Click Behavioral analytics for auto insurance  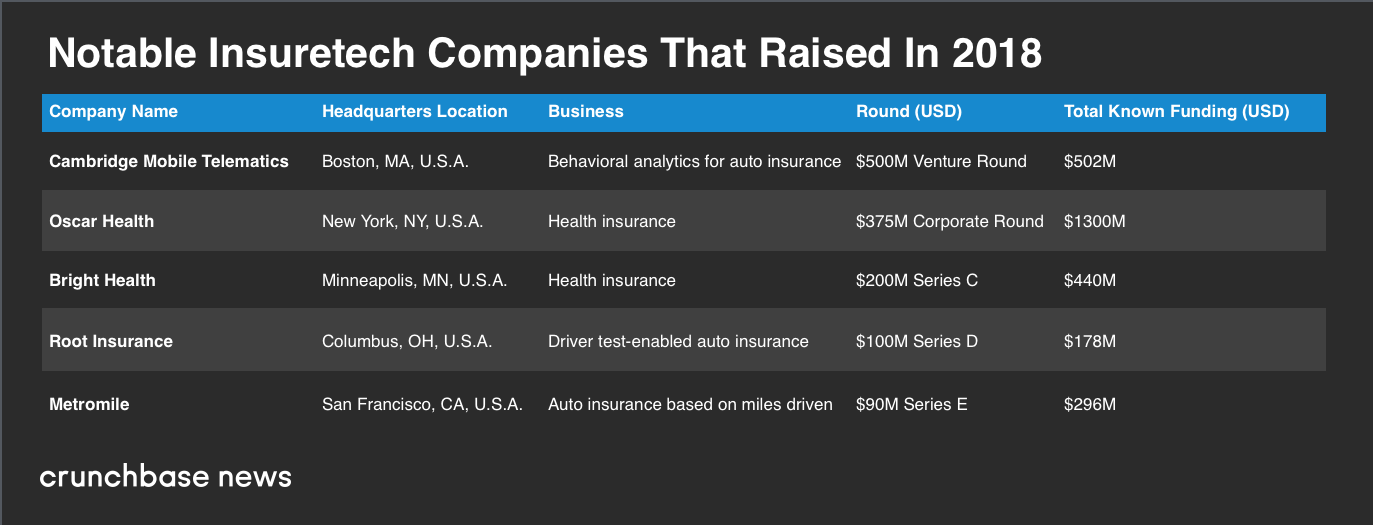point(694,161)
